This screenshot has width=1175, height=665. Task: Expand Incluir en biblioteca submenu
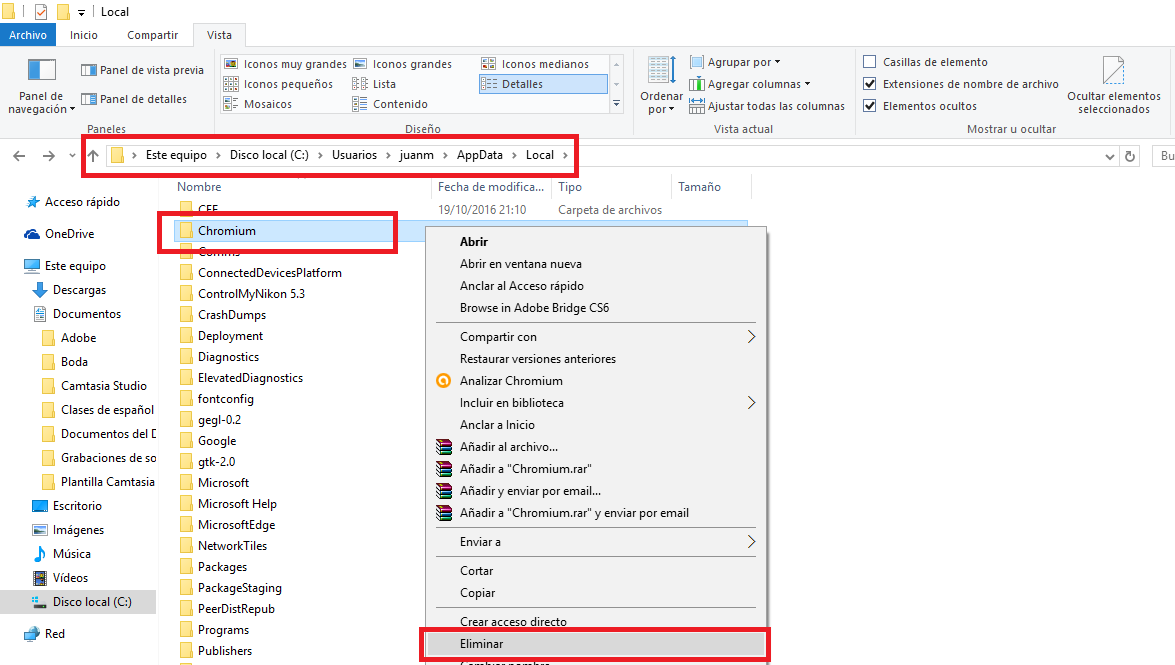coord(596,403)
